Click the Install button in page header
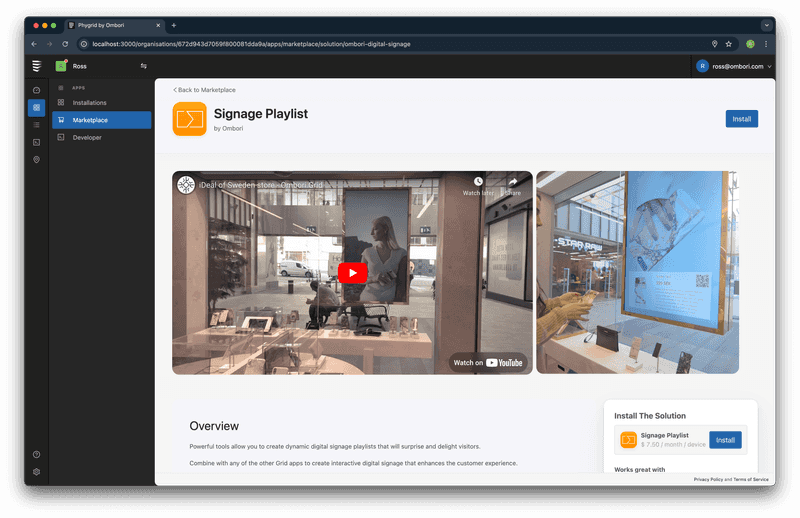This screenshot has height=518, width=800. (x=741, y=119)
